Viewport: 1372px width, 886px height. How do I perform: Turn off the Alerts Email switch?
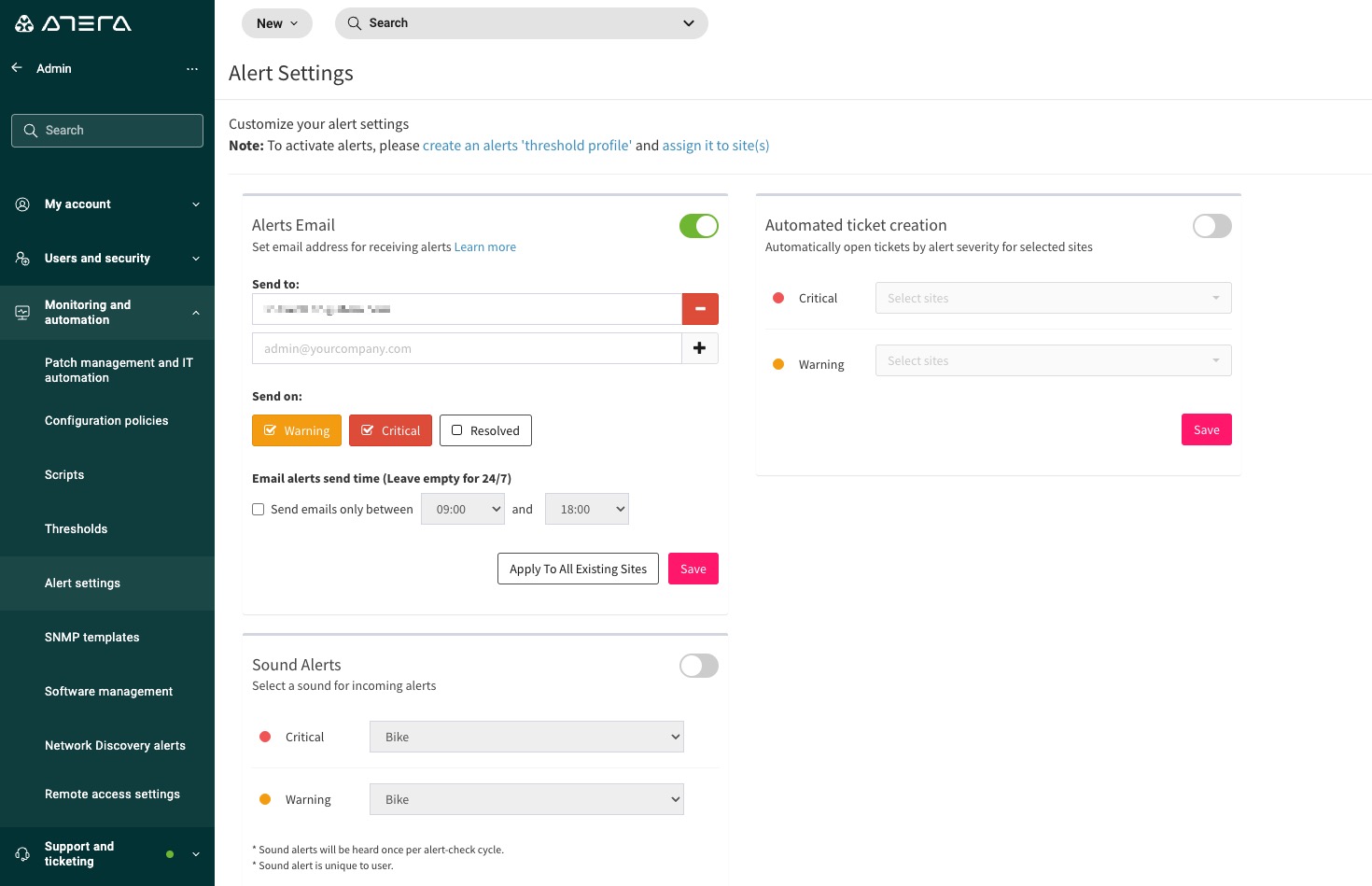click(699, 226)
